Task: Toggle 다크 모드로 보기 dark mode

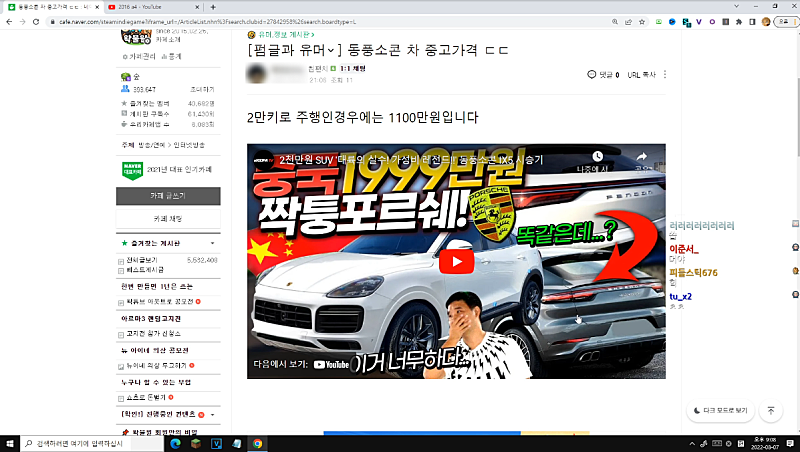Action: (720, 411)
